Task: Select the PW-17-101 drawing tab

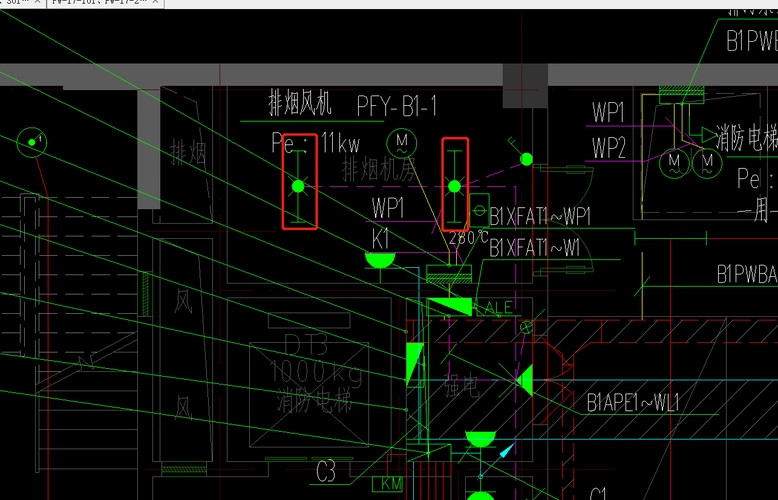Action: [99, 2]
